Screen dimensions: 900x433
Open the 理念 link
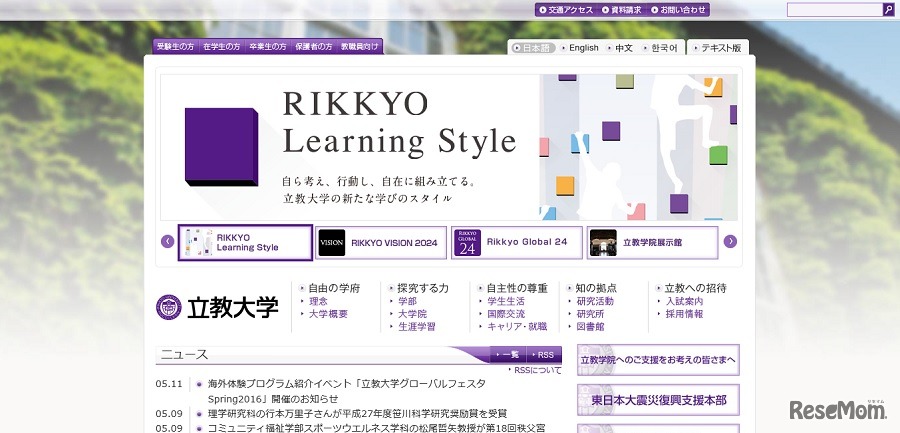318,301
